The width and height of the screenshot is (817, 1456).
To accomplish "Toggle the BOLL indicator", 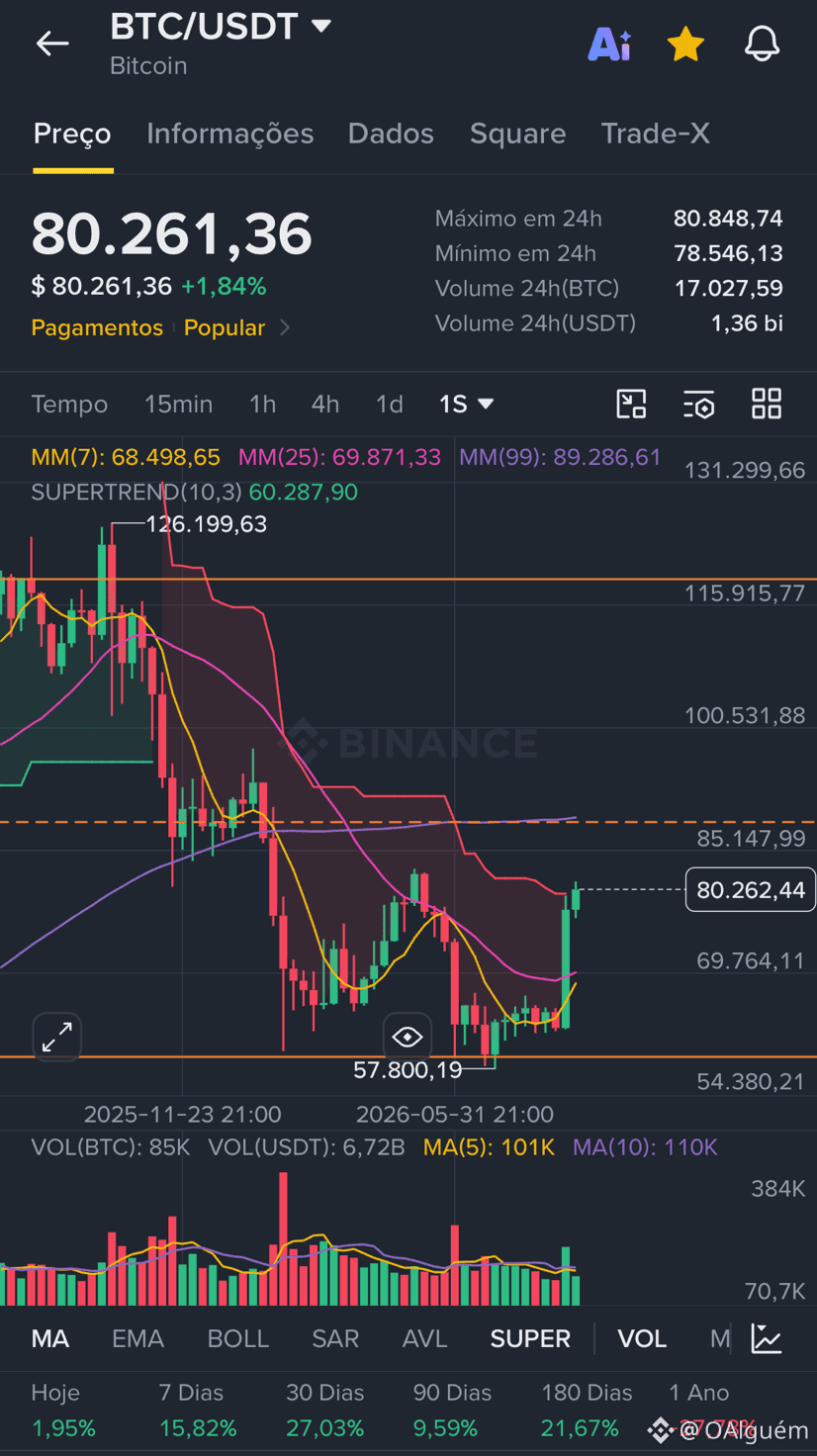I will (238, 1338).
